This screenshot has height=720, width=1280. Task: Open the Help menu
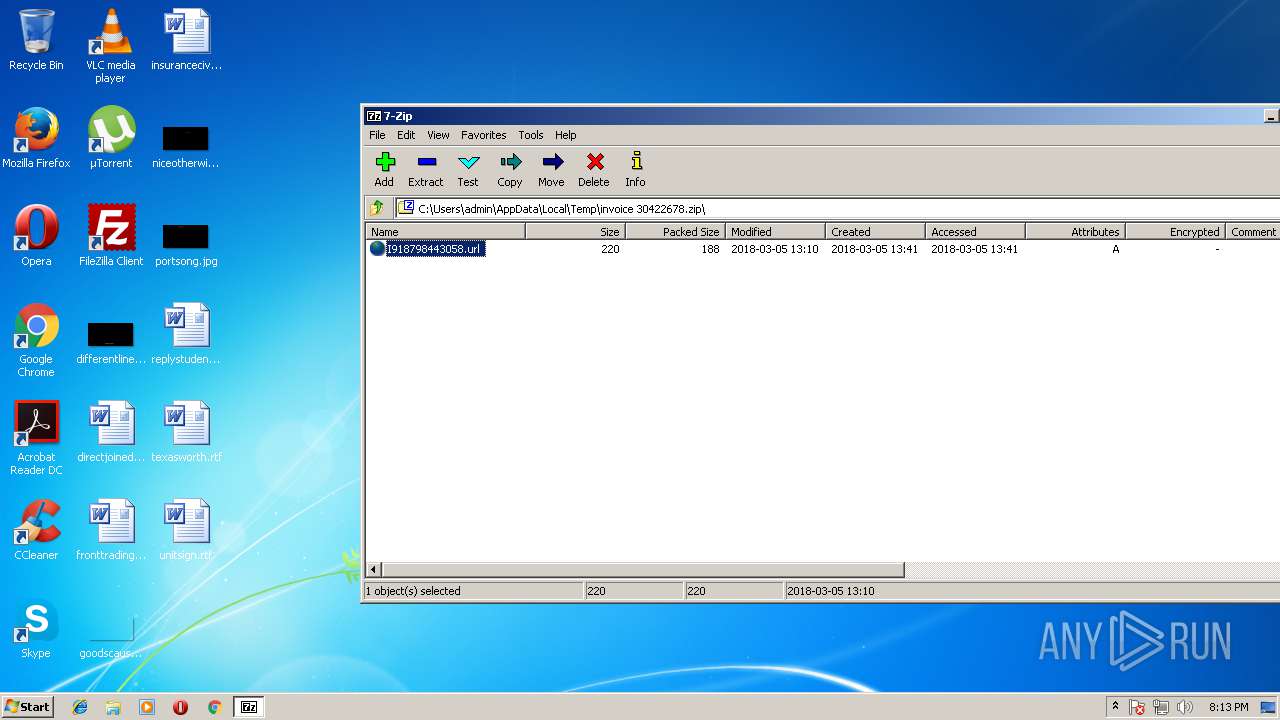[566, 135]
